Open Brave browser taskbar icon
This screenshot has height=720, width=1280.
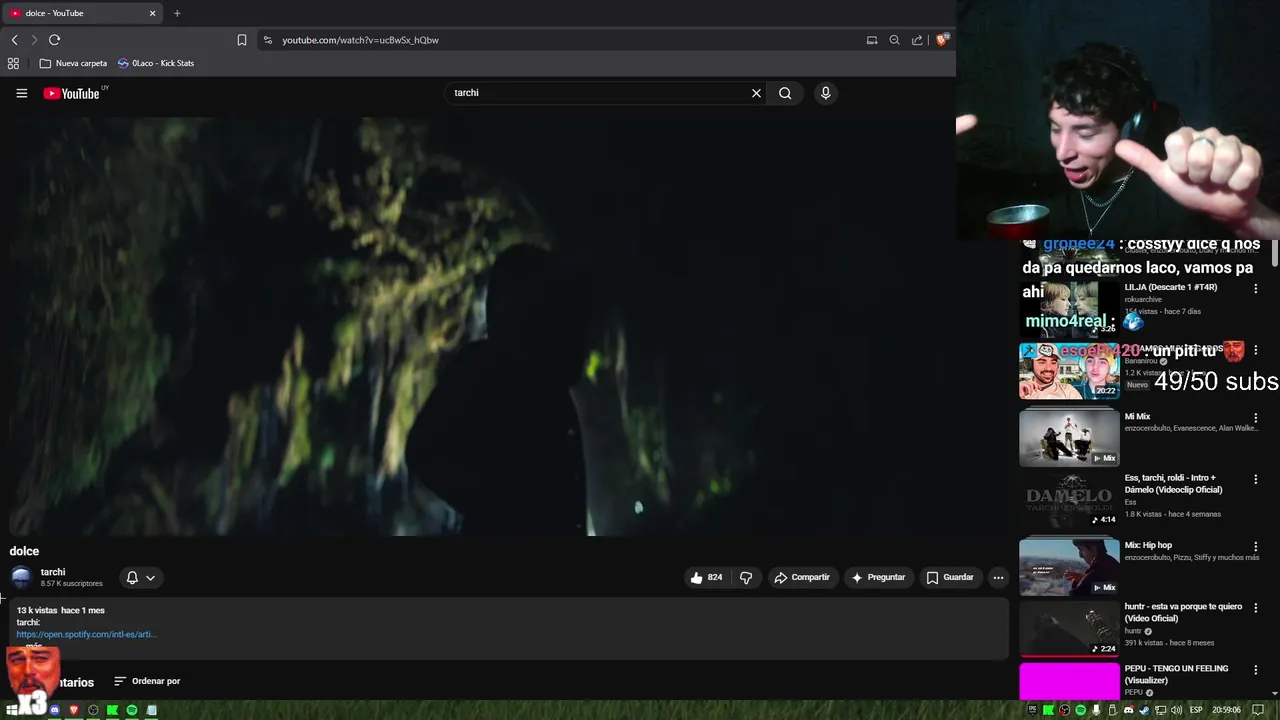pyautogui.click(x=74, y=710)
